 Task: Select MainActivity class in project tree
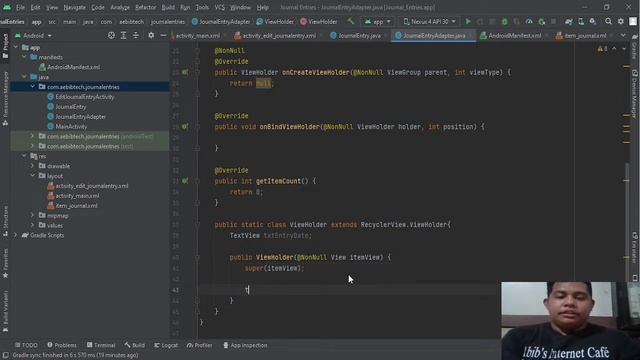(71, 127)
